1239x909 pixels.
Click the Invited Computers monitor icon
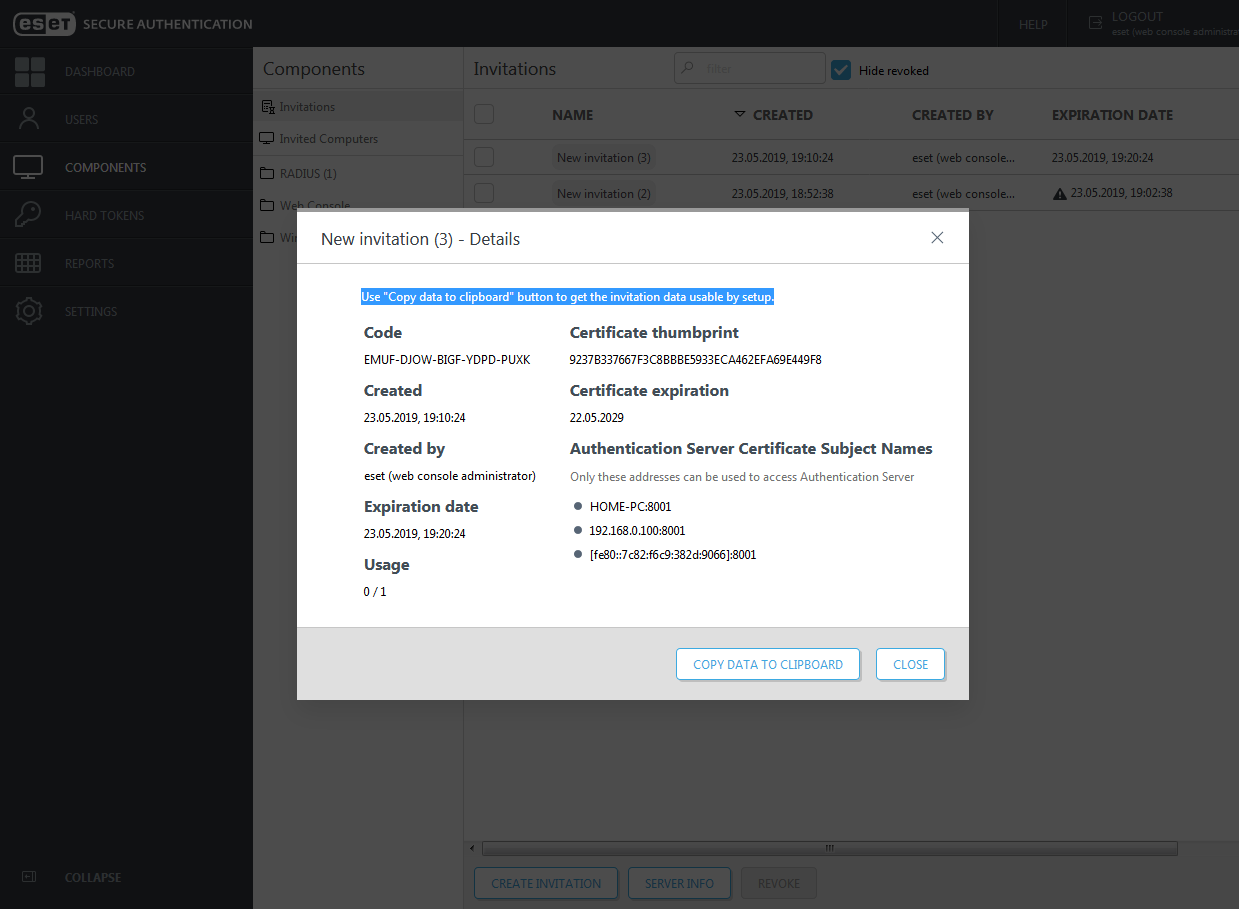[267, 139]
